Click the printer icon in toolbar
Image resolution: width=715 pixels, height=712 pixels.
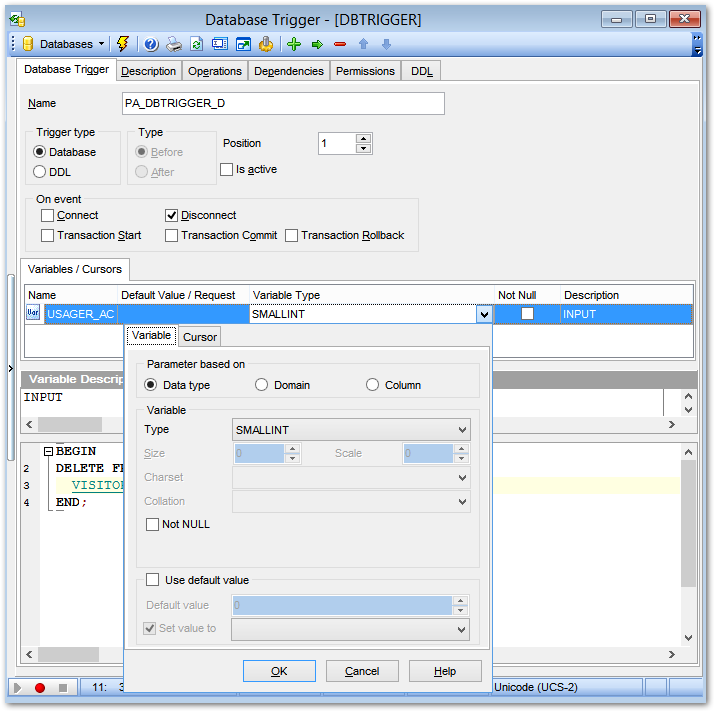tap(174, 44)
